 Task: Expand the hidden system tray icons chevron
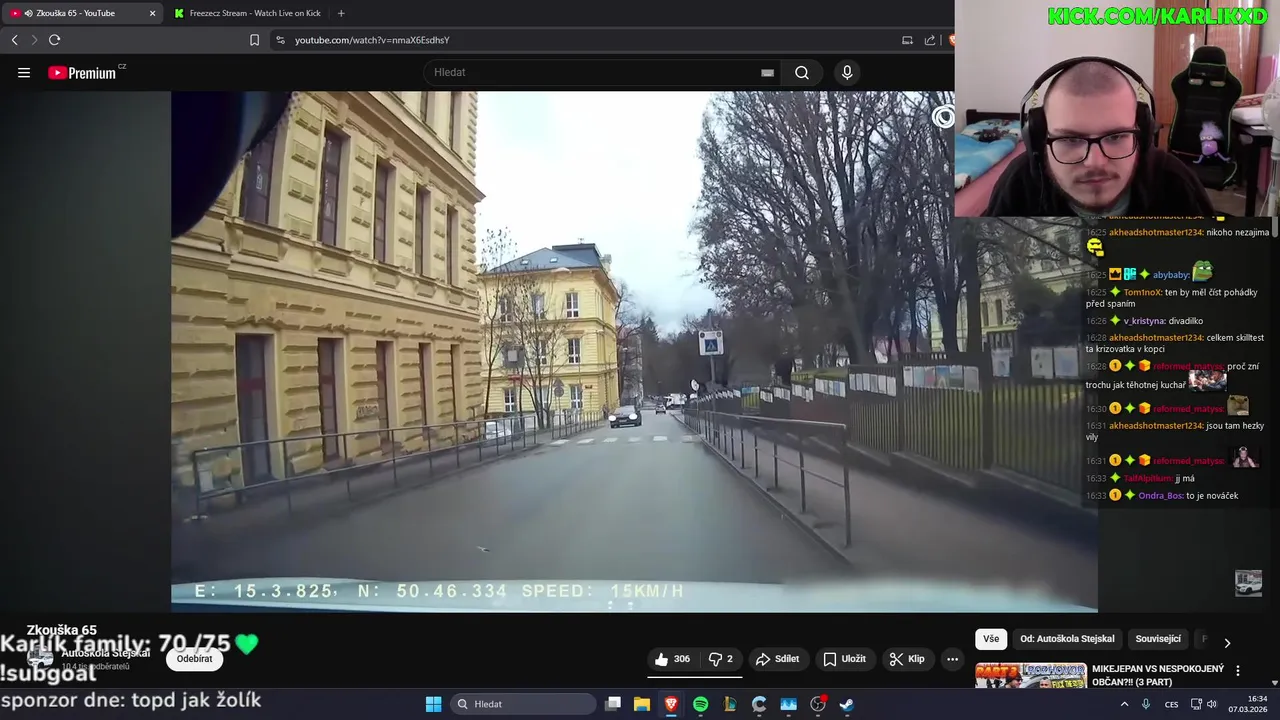(x=1124, y=704)
